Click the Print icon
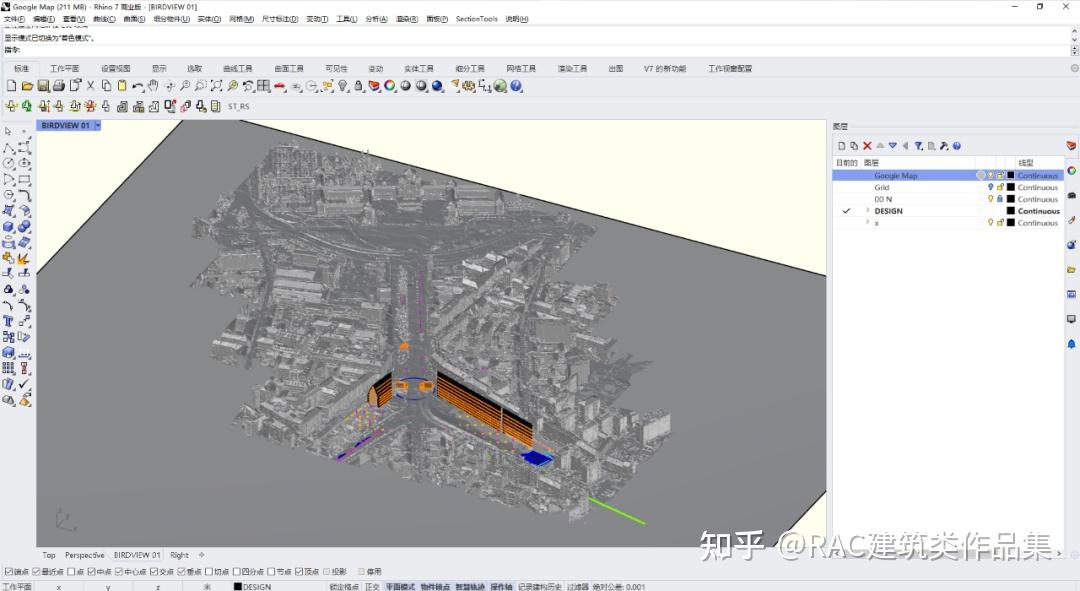 [59, 86]
